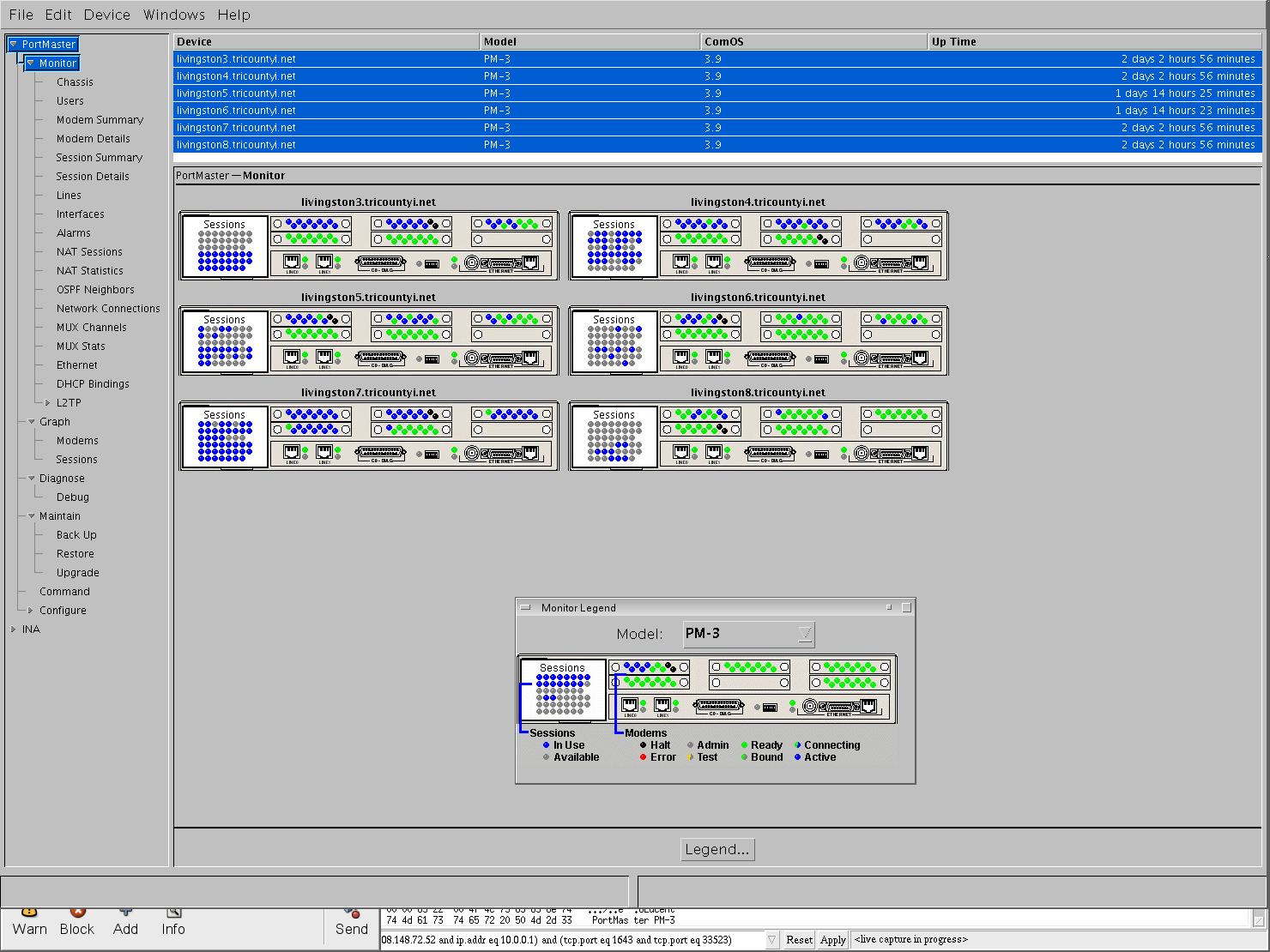Select Debug under Diagnose
The width and height of the screenshot is (1270, 952).
pos(73,497)
